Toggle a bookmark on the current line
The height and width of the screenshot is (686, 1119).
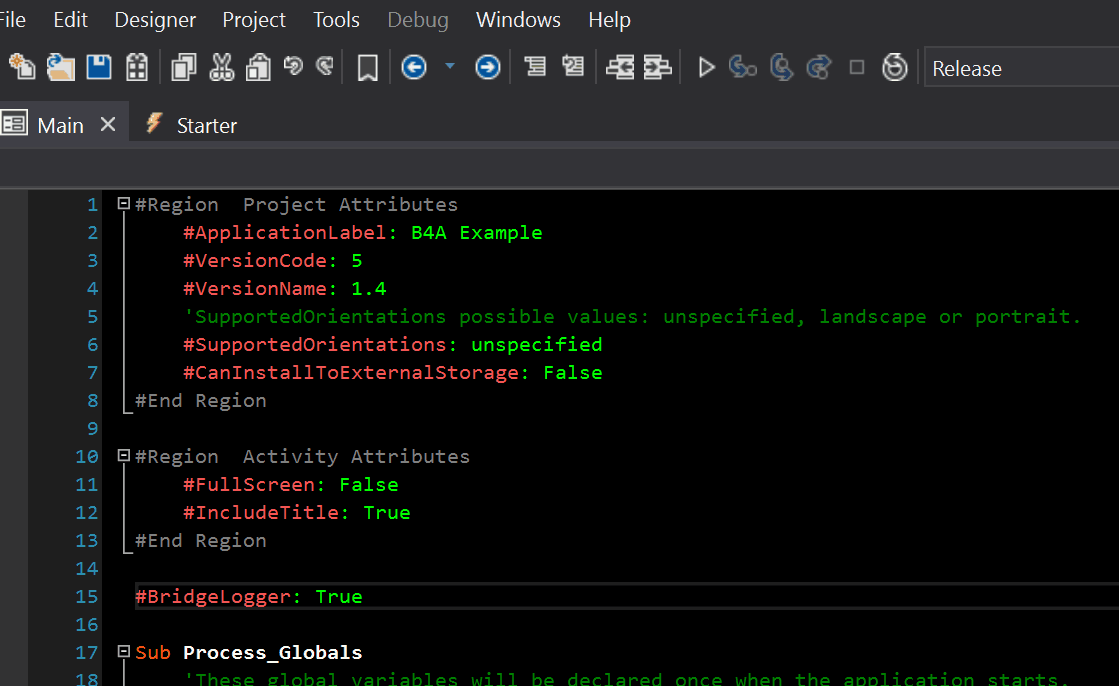click(367, 66)
